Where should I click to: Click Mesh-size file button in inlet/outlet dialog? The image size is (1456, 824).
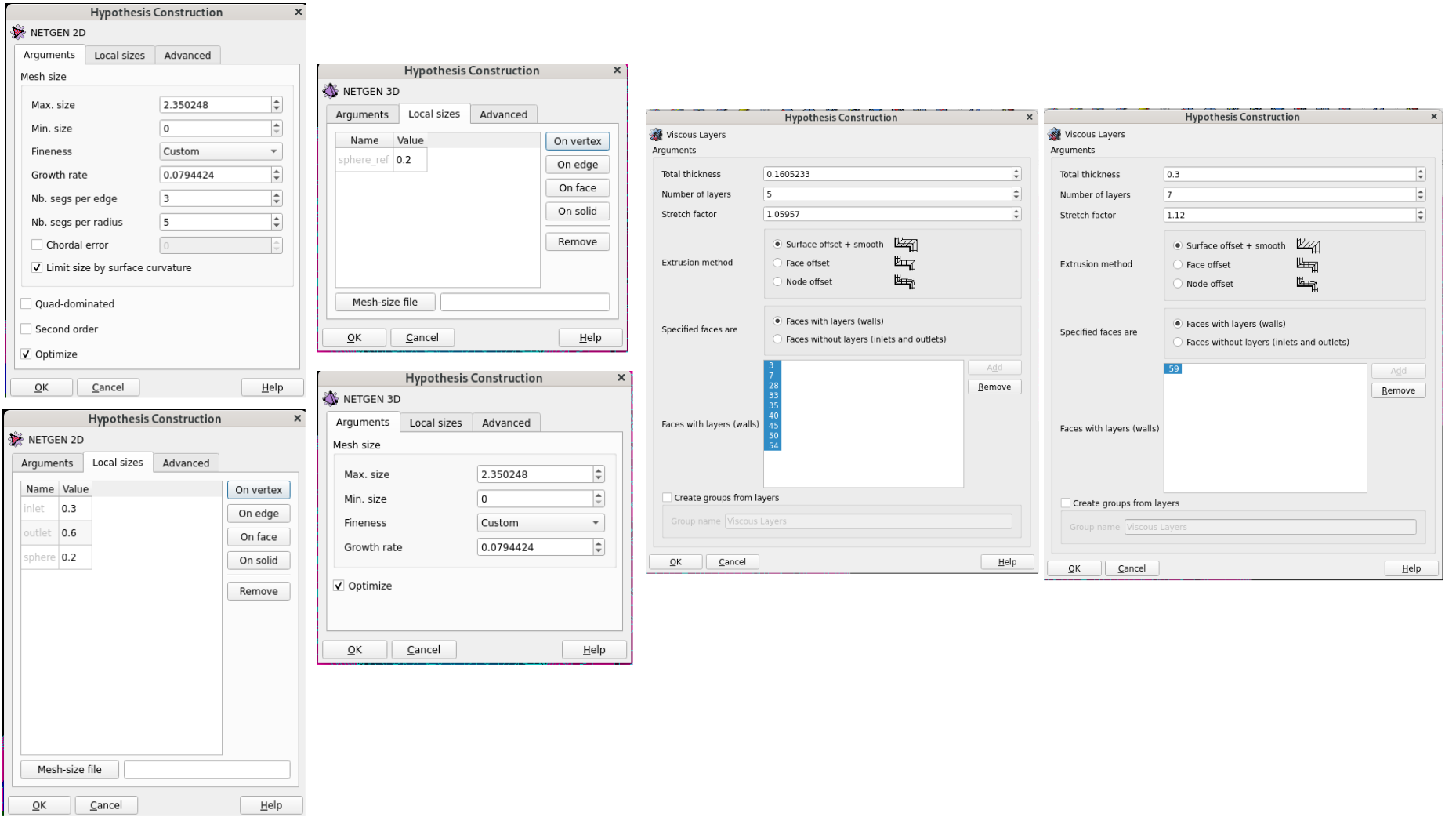pos(70,770)
